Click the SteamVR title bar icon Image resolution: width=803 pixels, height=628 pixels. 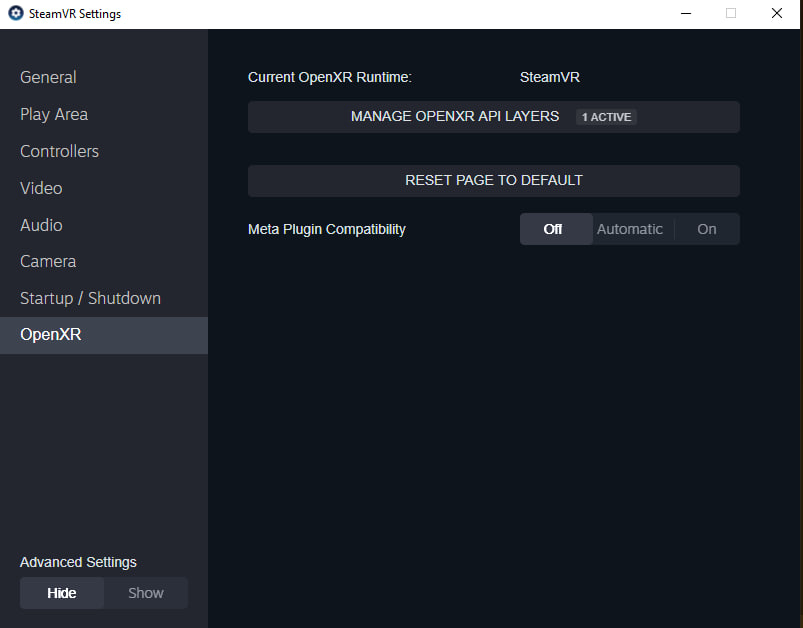[x=16, y=13]
